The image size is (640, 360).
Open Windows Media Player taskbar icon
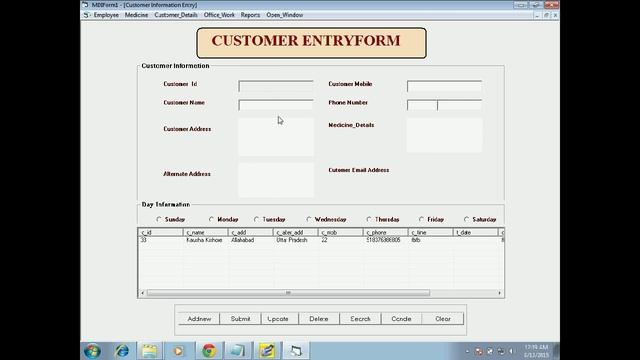(178, 351)
